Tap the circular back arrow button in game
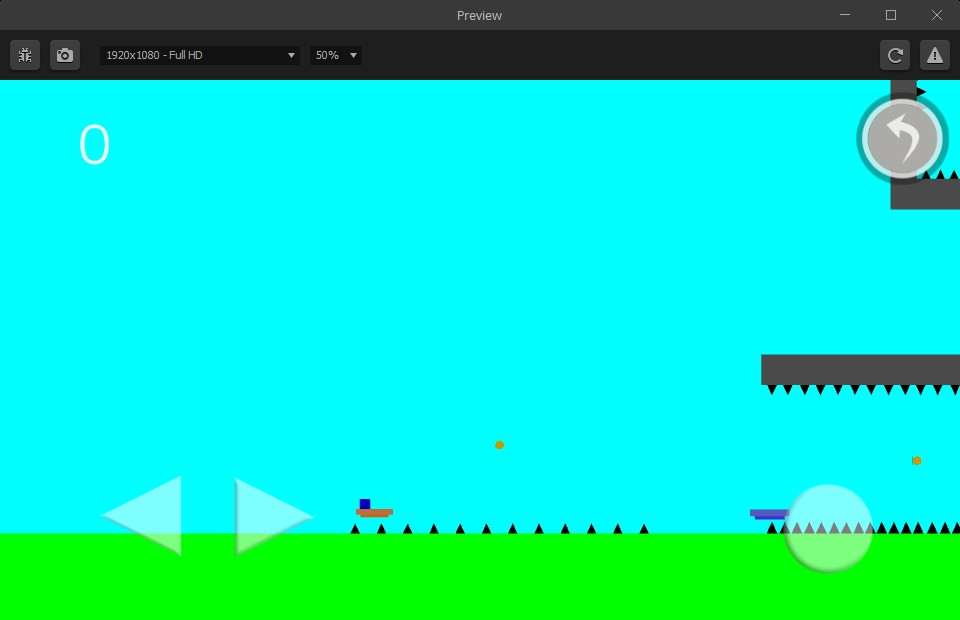 902,138
